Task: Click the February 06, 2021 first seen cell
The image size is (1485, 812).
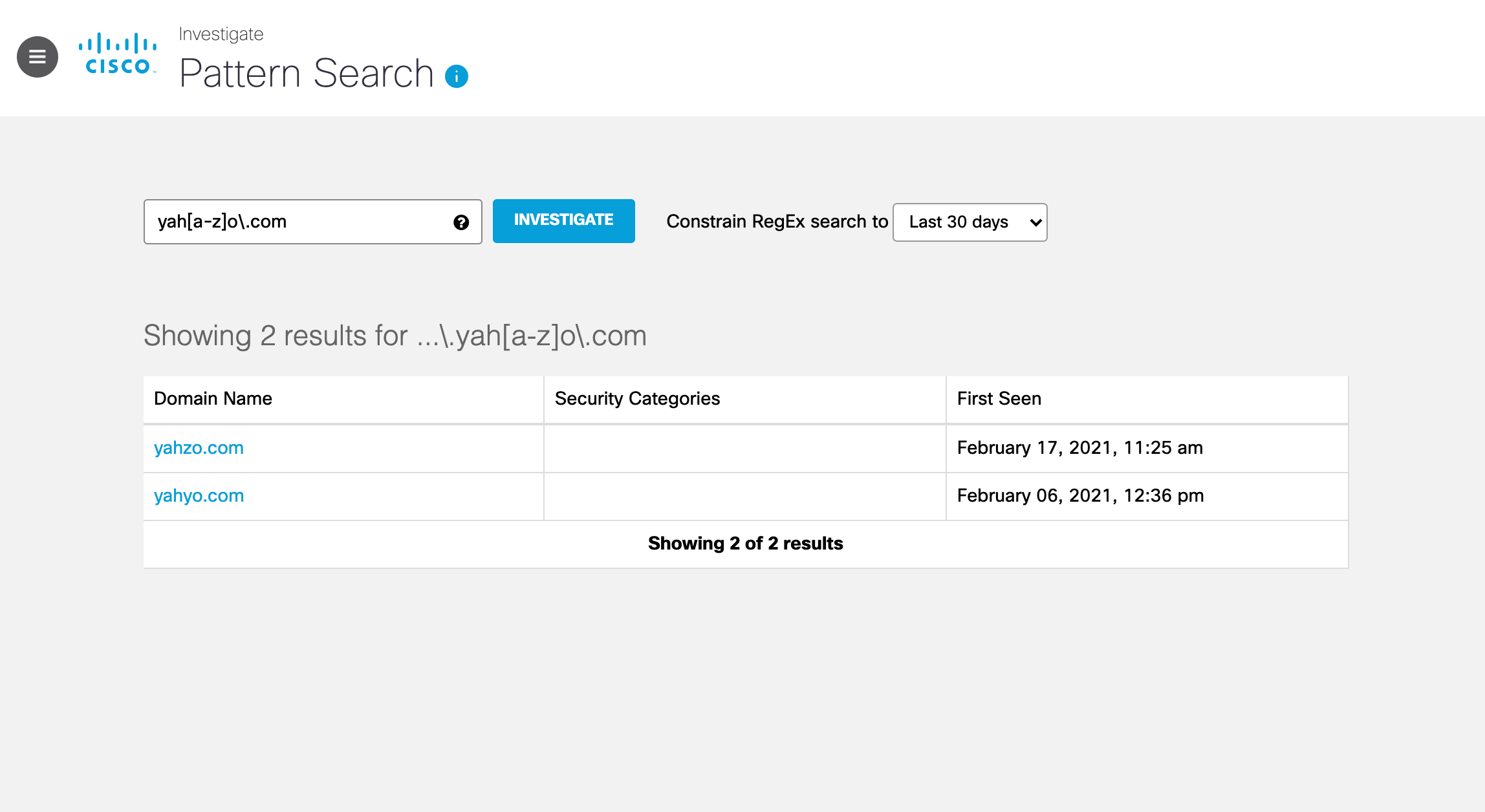Action: click(x=1080, y=495)
